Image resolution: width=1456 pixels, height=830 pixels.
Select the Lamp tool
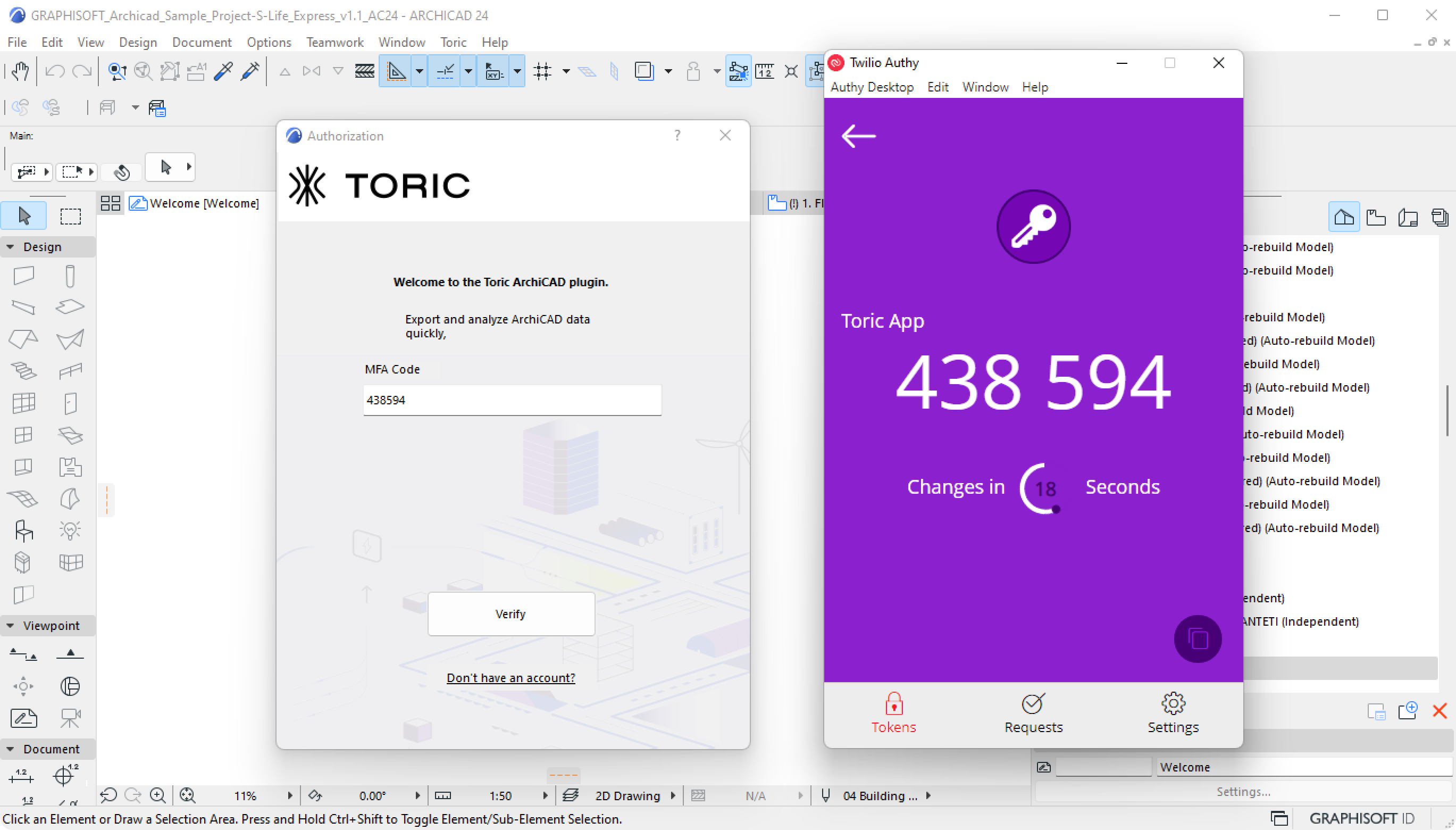pyautogui.click(x=70, y=529)
